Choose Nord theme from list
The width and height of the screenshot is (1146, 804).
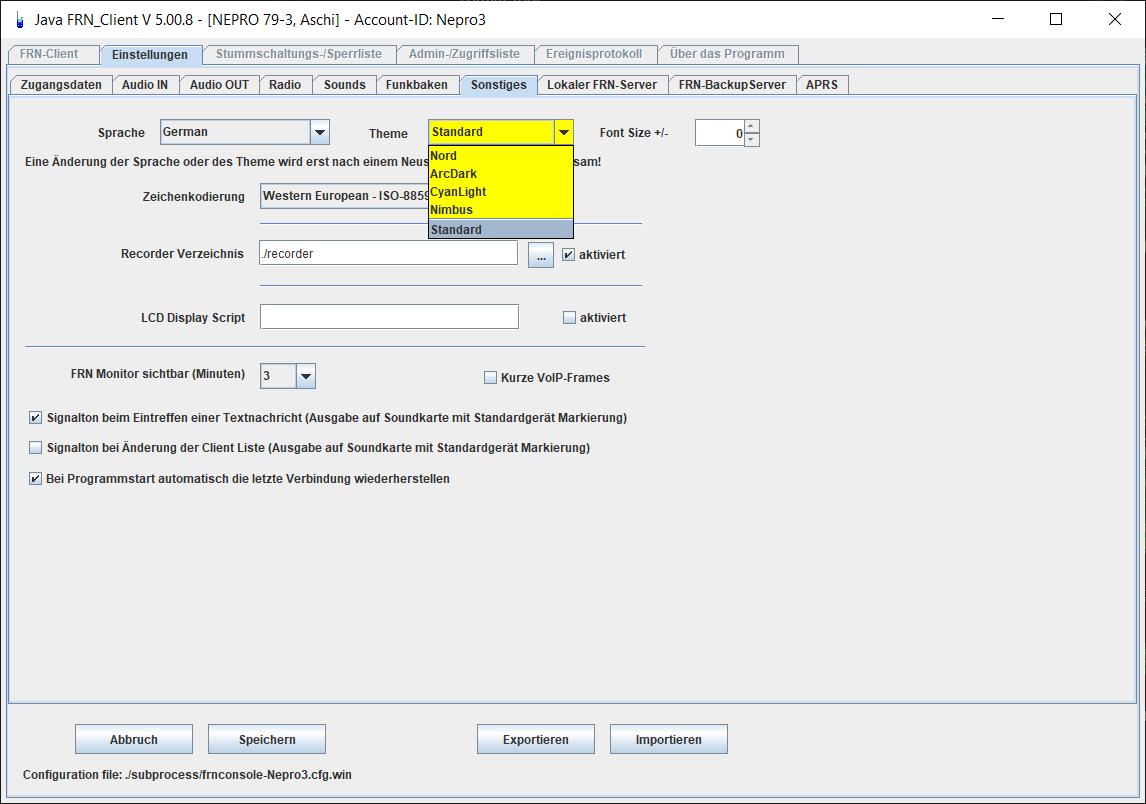point(501,156)
